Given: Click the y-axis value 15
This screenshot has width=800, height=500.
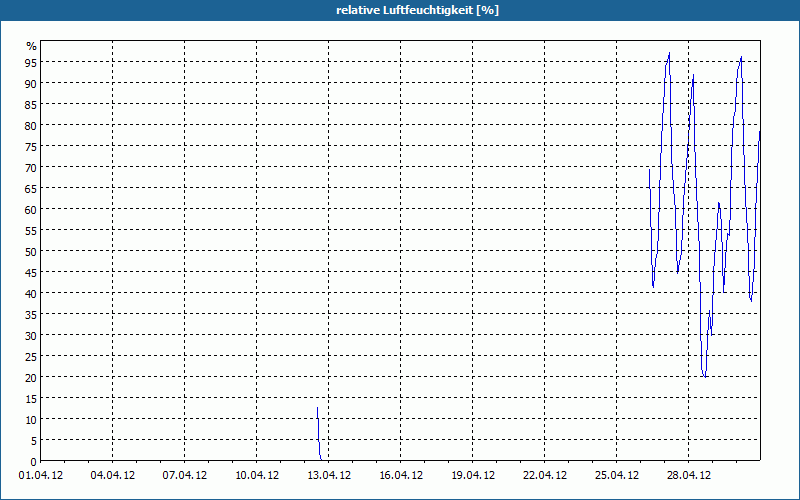Looking at the screenshot, I should point(31,398).
